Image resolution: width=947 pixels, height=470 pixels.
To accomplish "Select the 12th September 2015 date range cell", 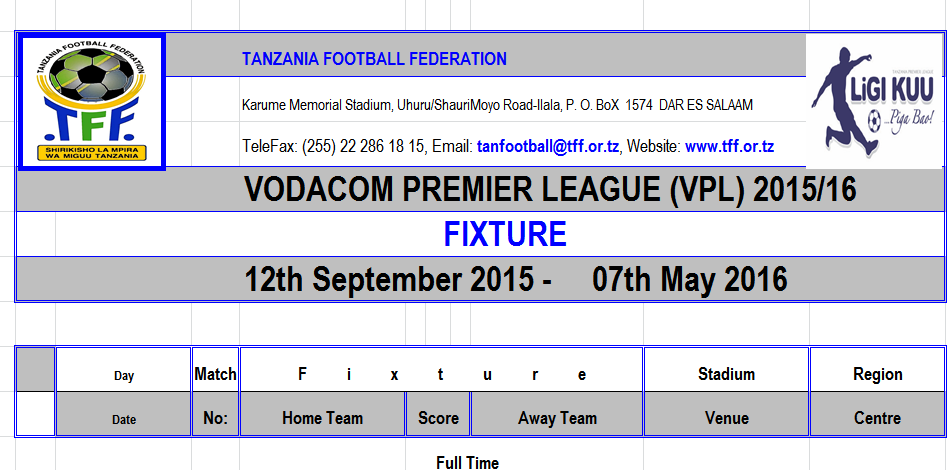I will (x=516, y=279).
